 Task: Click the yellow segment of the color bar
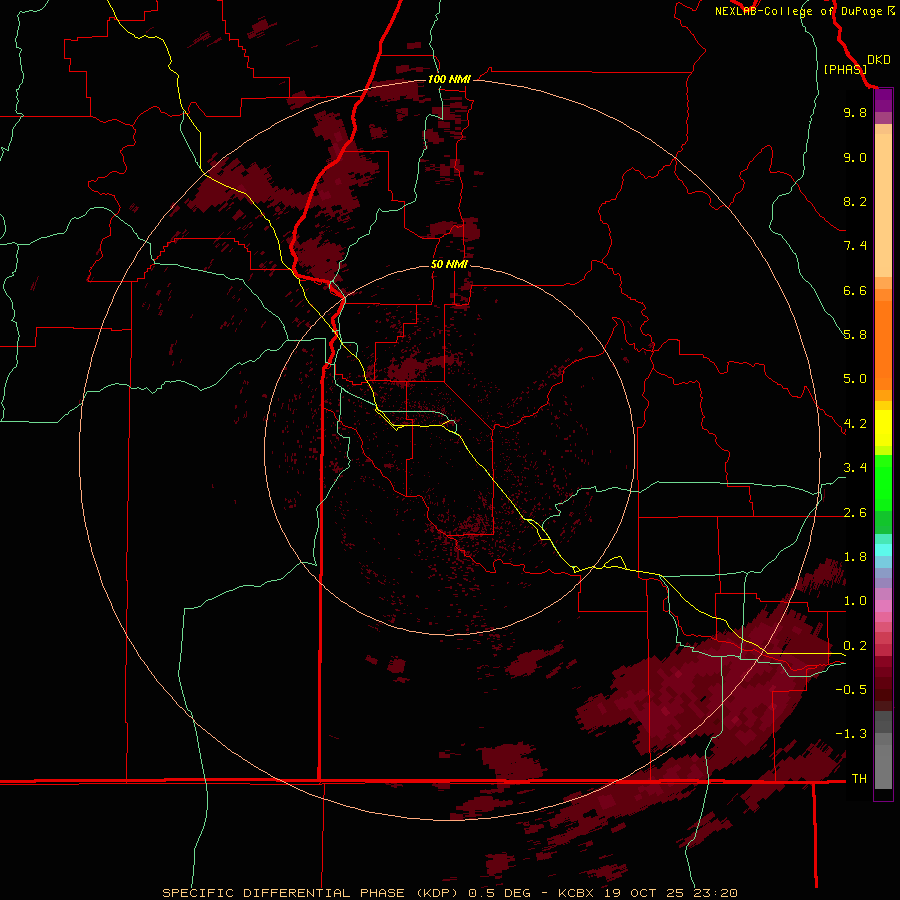pyautogui.click(x=883, y=428)
